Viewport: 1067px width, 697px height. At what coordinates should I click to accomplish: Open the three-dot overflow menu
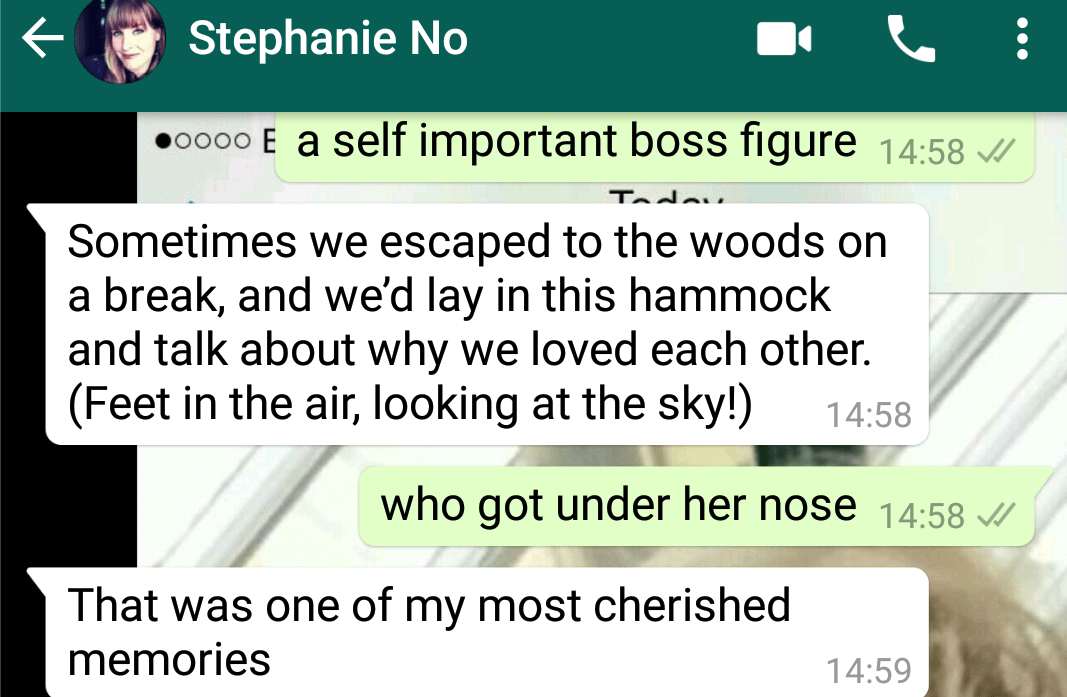(x=1021, y=39)
